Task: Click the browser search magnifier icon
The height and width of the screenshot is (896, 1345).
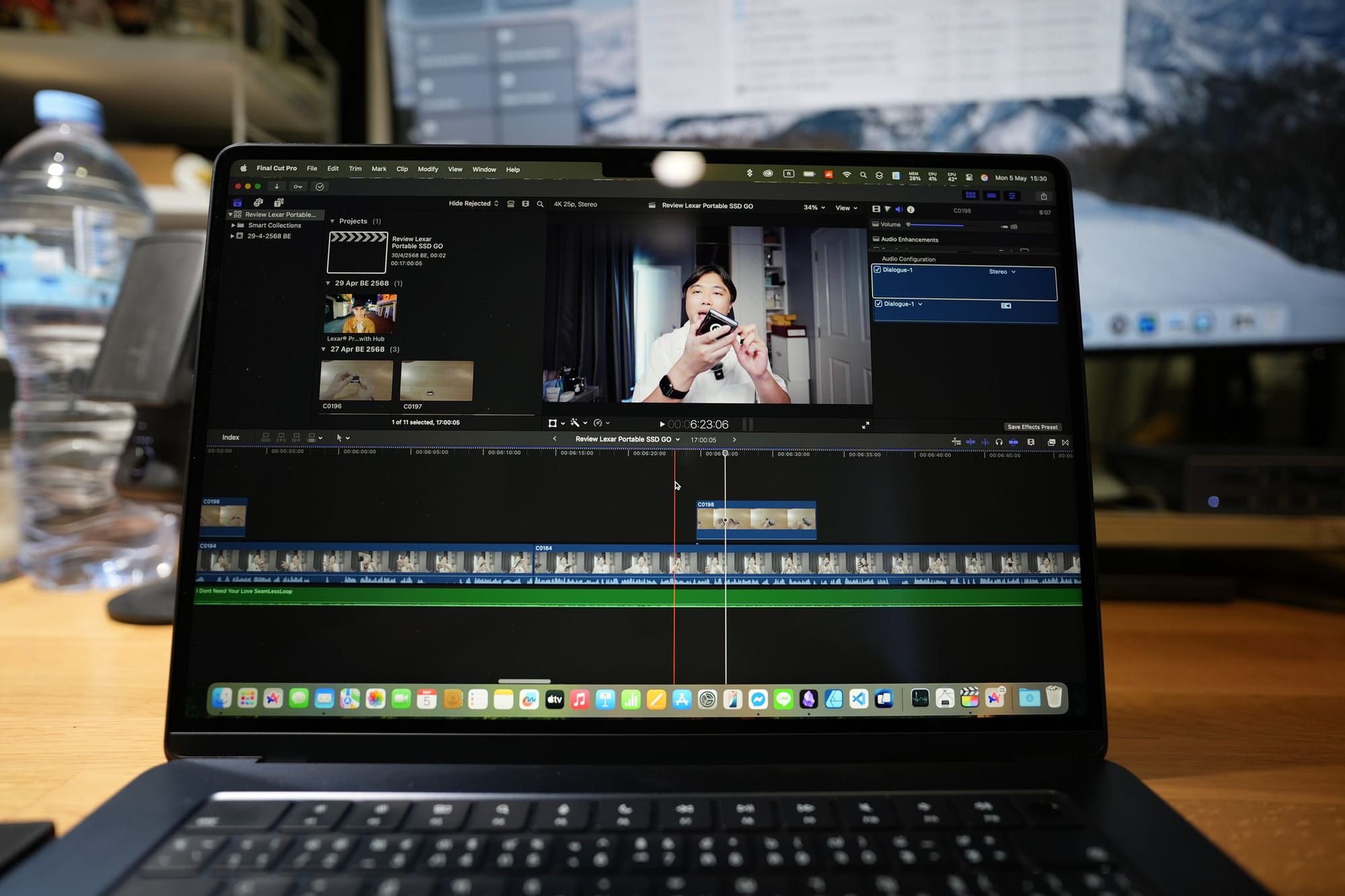Action: pyautogui.click(x=540, y=204)
